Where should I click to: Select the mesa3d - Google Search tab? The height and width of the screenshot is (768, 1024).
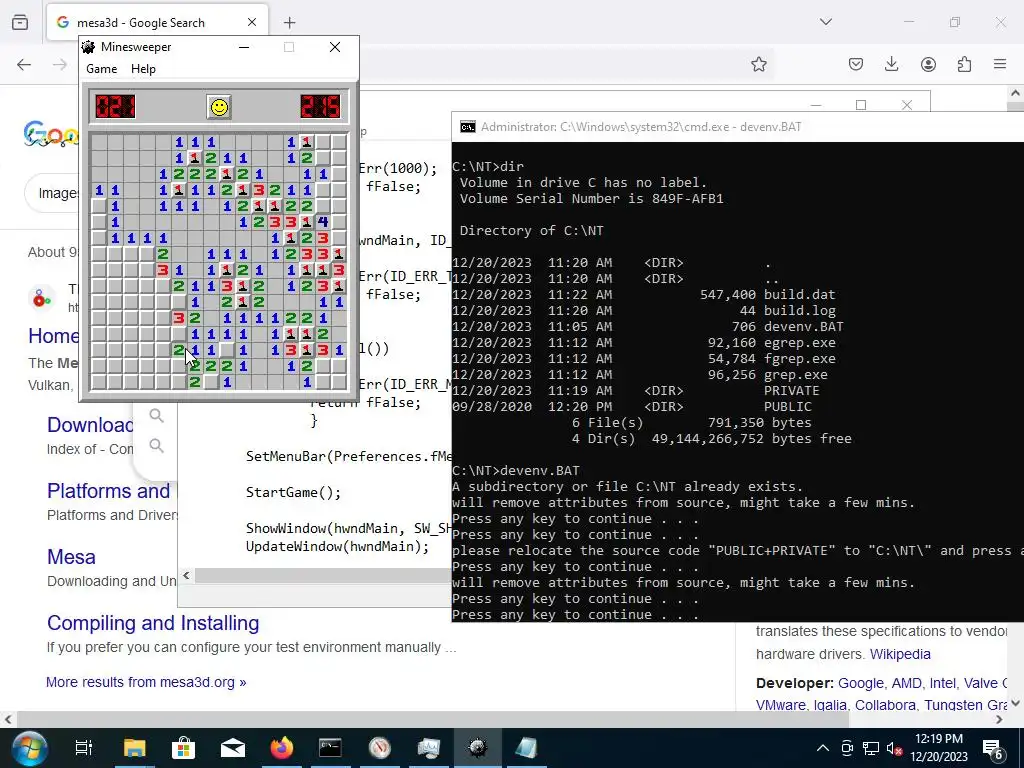pos(157,23)
